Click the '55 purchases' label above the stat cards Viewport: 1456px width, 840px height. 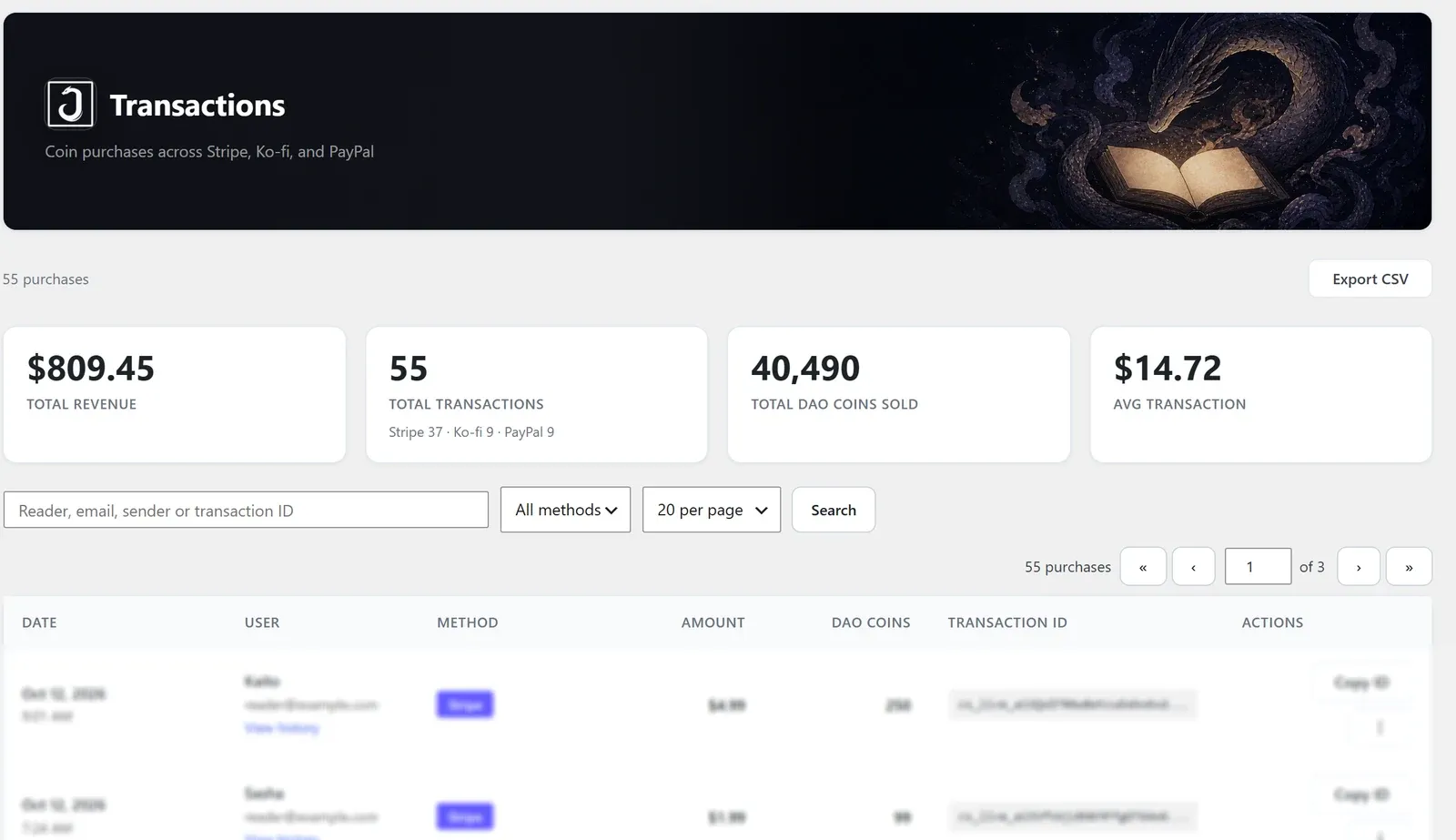[45, 279]
